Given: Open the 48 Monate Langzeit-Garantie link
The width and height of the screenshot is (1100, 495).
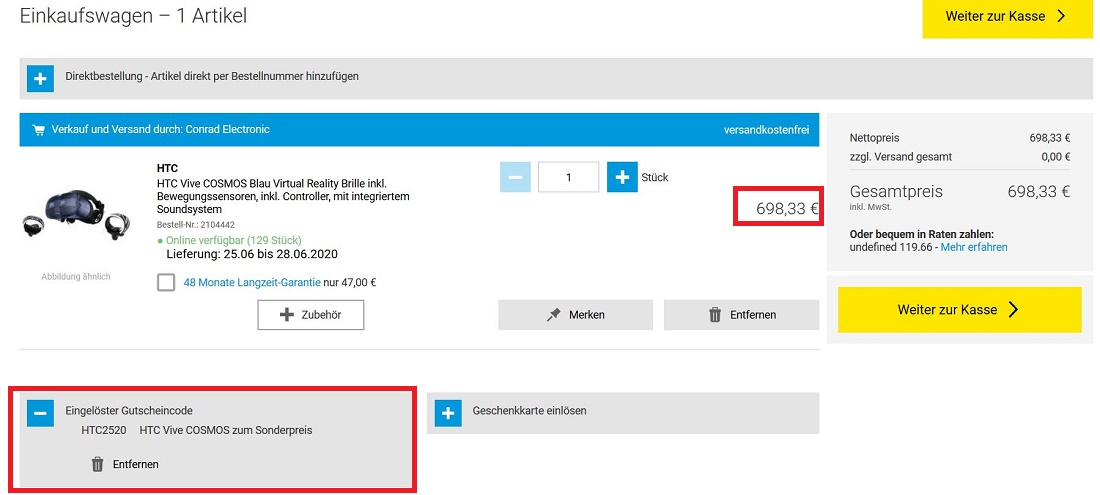Looking at the screenshot, I should click(x=252, y=283).
